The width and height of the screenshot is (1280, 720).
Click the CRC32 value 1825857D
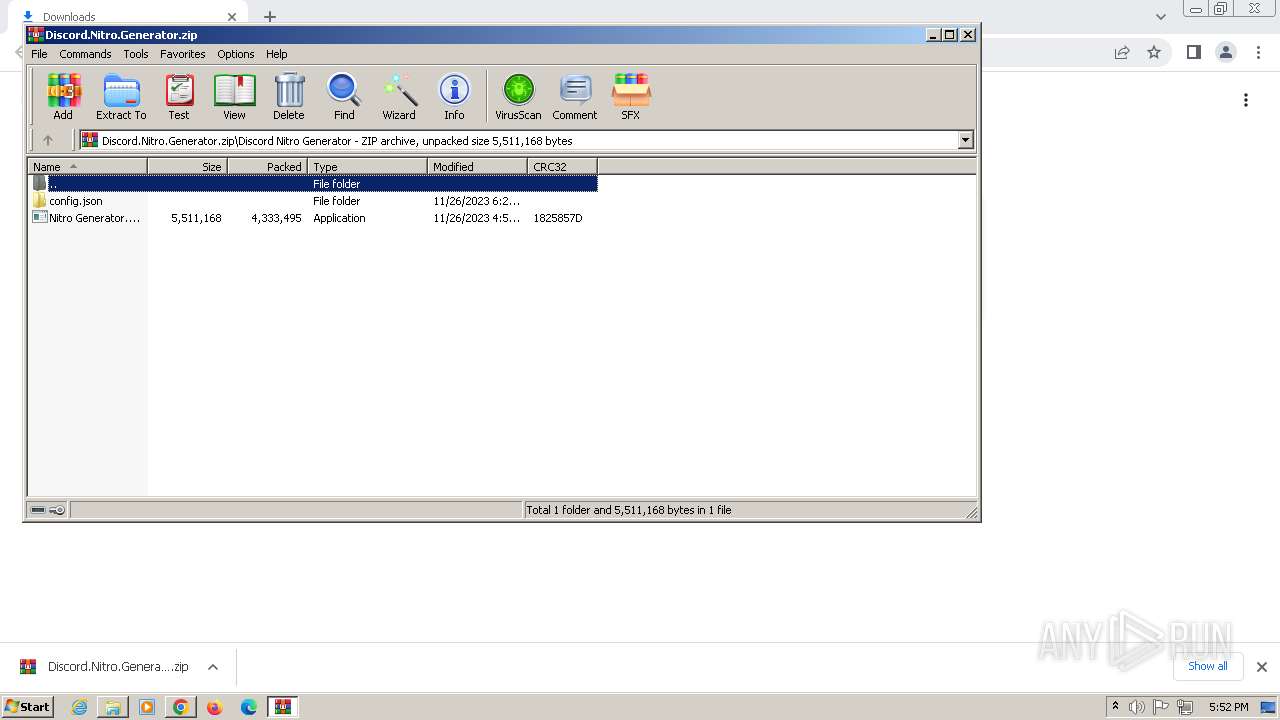558,218
